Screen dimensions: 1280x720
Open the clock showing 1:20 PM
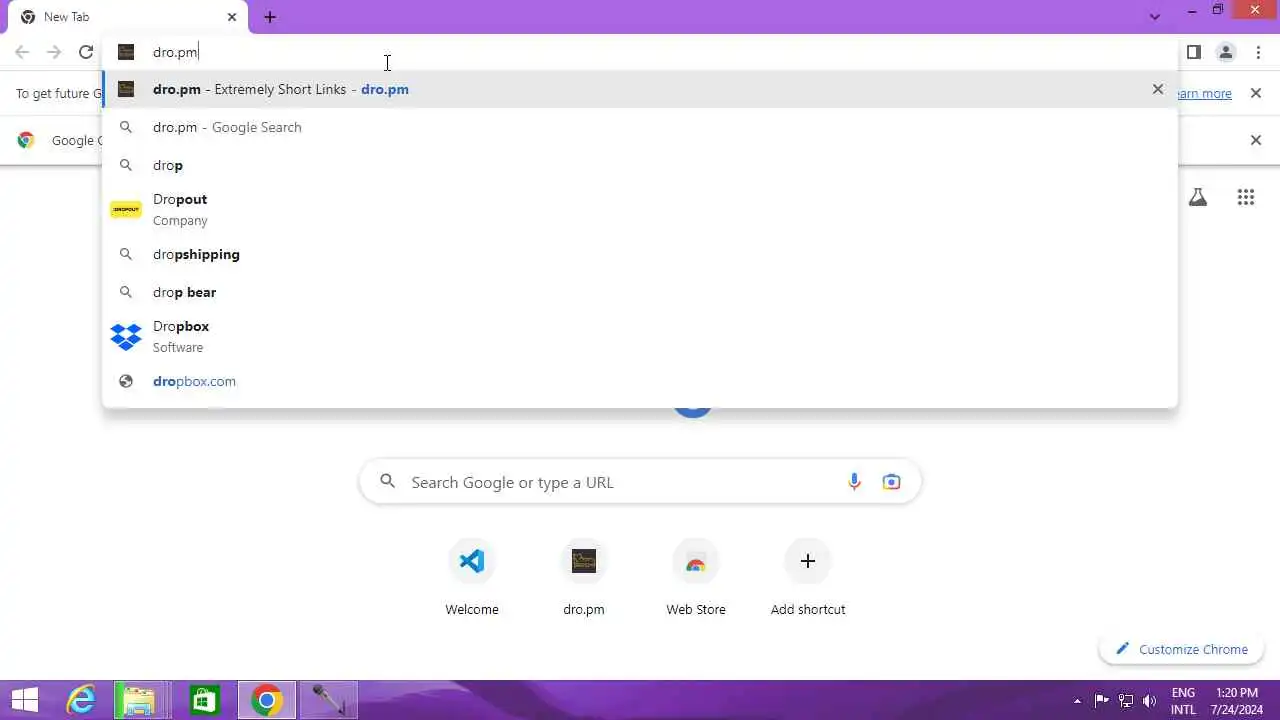1237,701
